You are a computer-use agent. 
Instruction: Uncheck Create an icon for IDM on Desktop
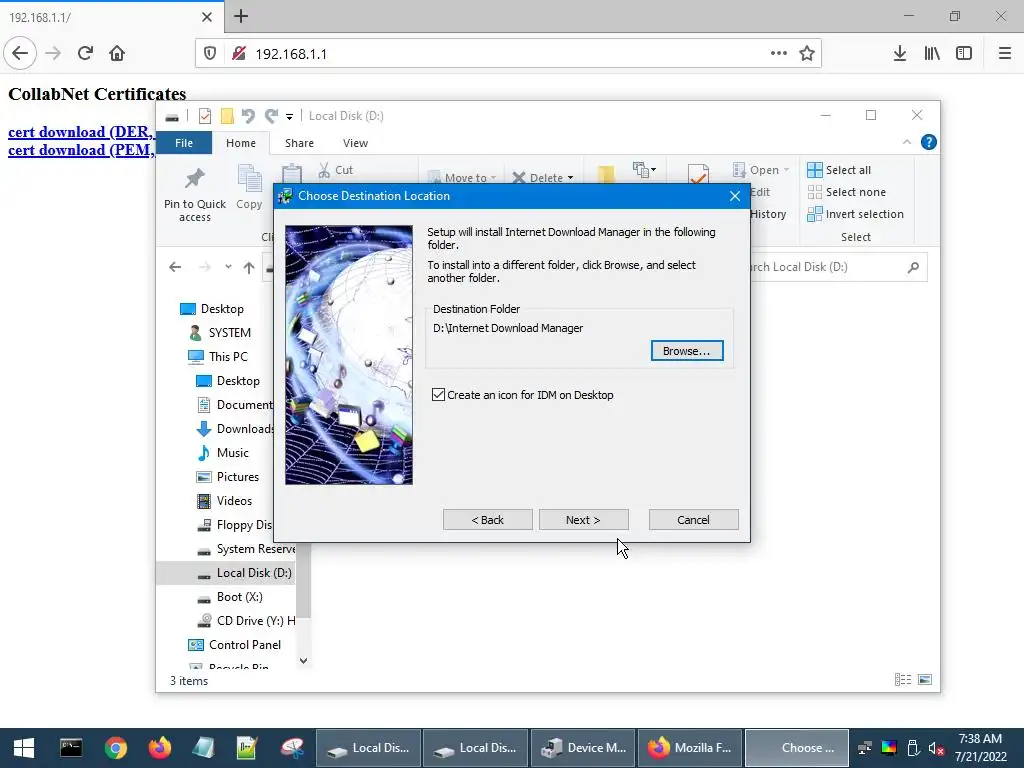point(438,394)
